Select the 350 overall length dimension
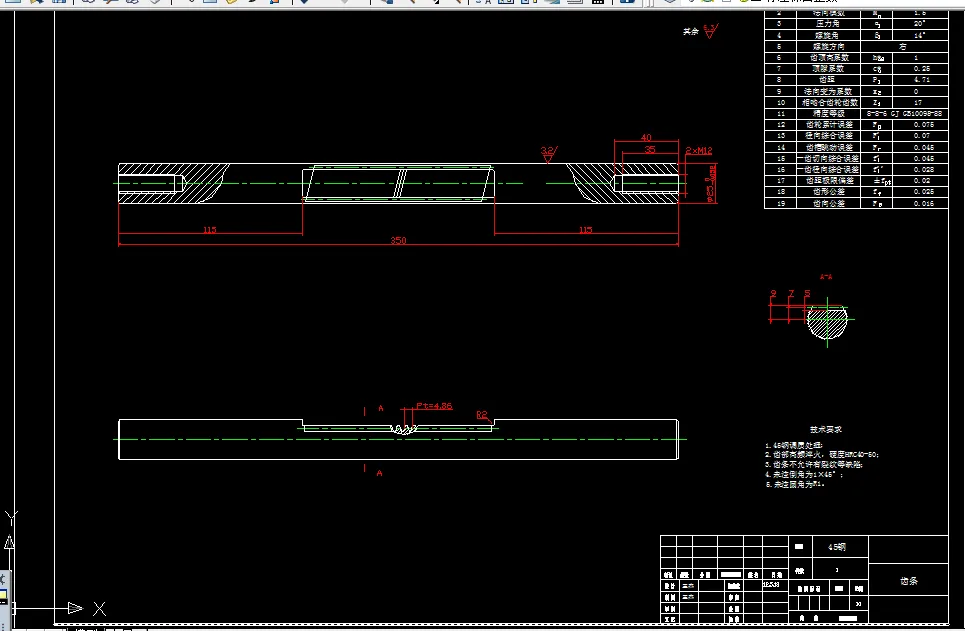965x631 pixels. [398, 240]
